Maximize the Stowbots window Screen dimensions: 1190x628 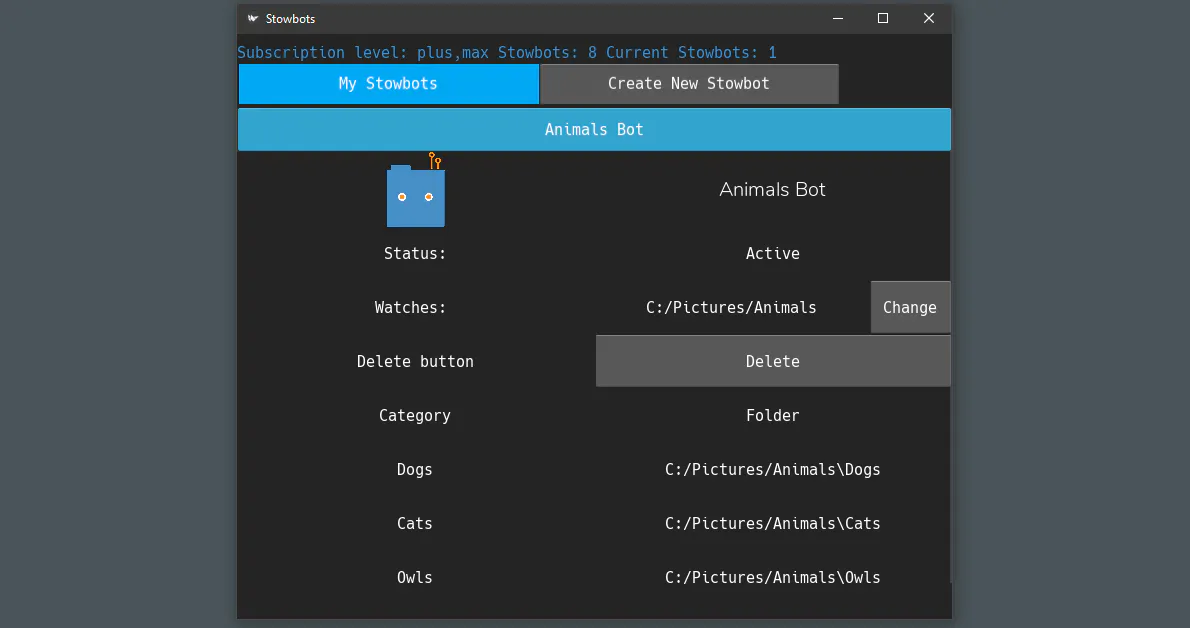click(883, 18)
